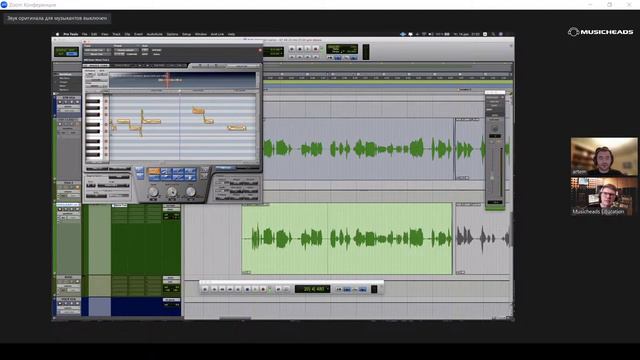Record-enable the selected lower vocal track
Screen dimensions: 640x360
click(60, 209)
